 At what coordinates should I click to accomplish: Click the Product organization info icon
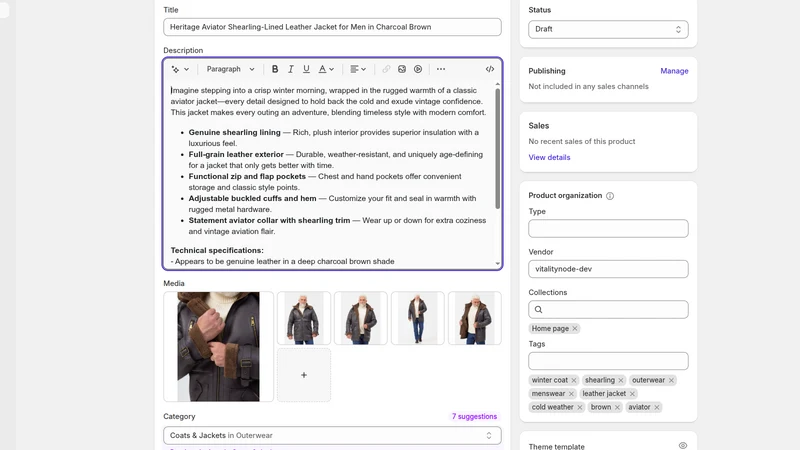coord(610,196)
